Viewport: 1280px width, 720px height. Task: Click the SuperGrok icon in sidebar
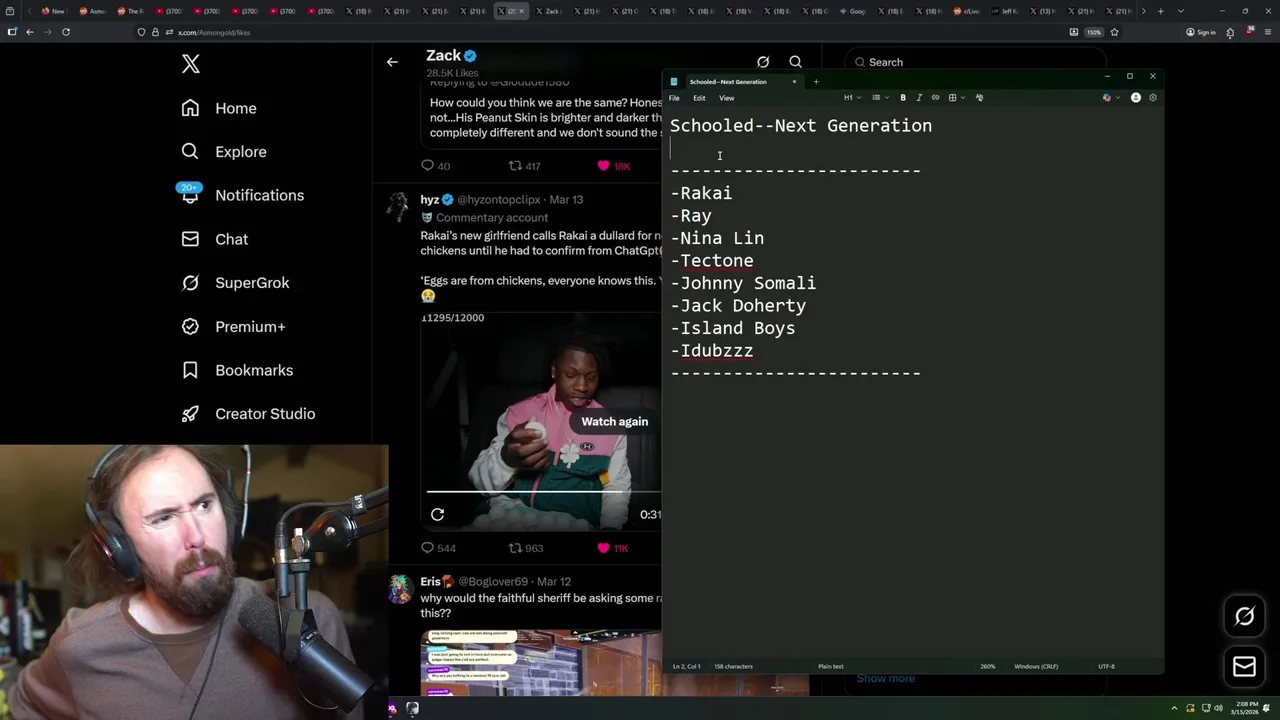click(x=190, y=283)
